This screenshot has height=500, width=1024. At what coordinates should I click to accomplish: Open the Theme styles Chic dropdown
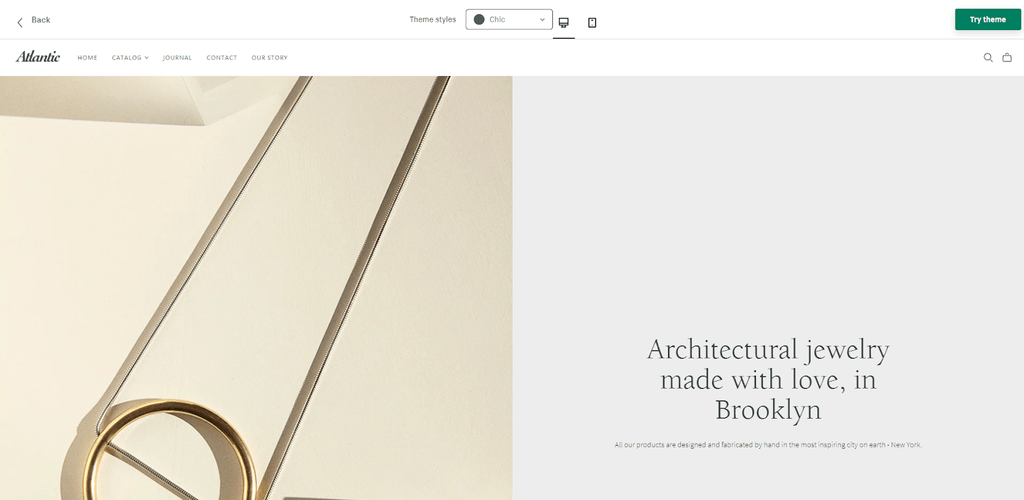(509, 20)
